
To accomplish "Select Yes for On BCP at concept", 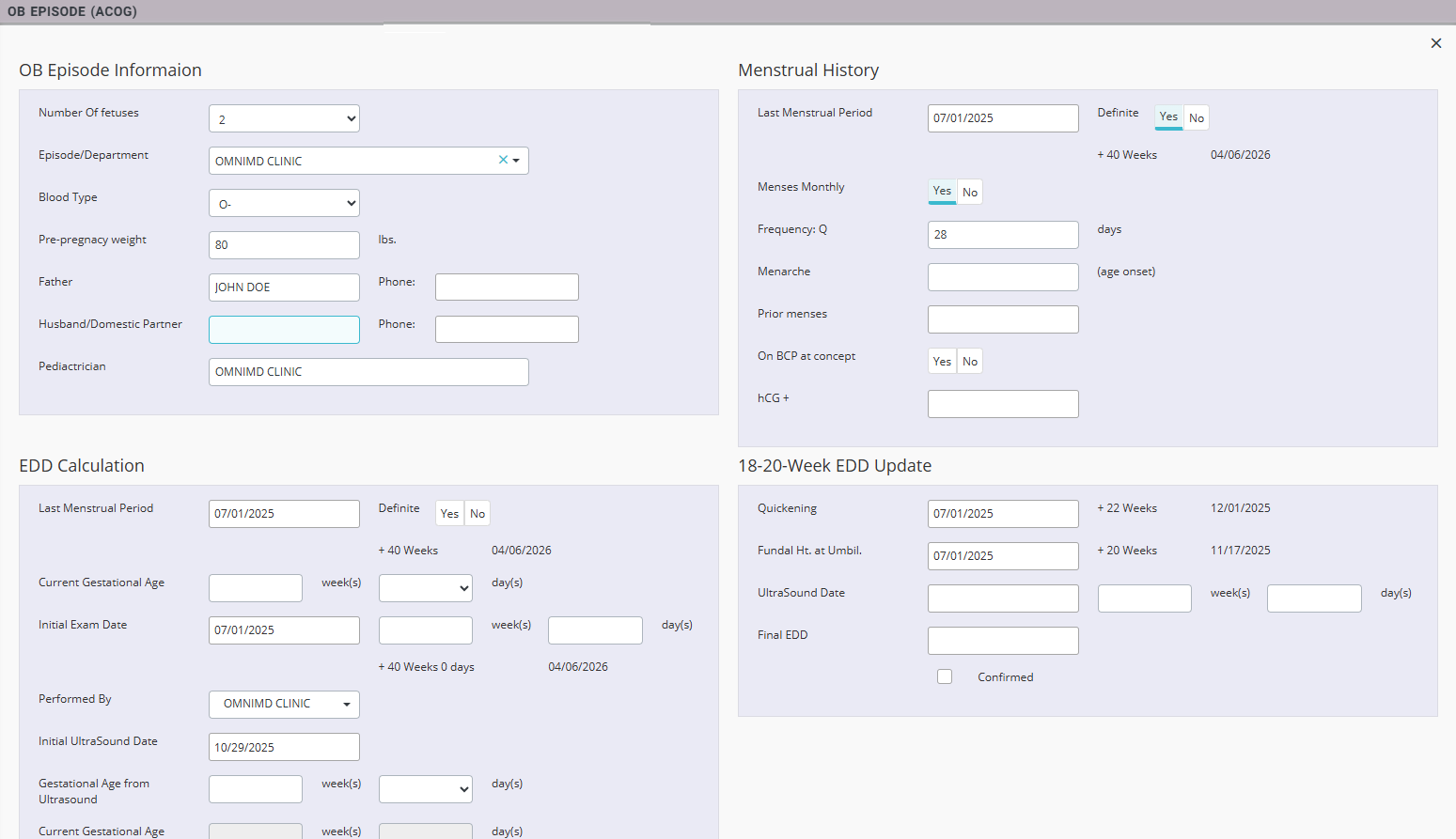I will [x=942, y=361].
